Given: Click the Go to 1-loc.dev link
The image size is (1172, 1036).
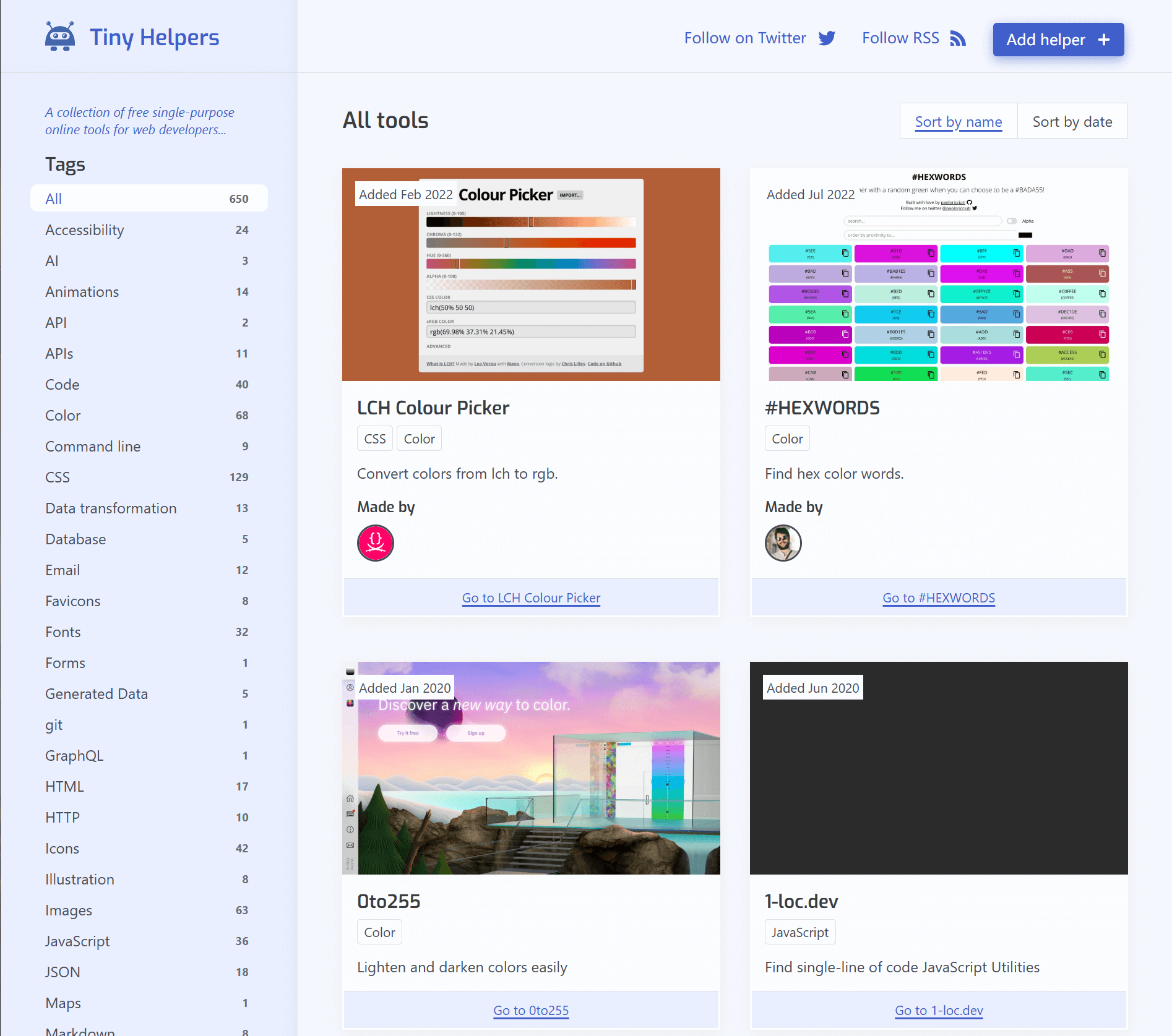Looking at the screenshot, I should pyautogui.click(x=939, y=1011).
